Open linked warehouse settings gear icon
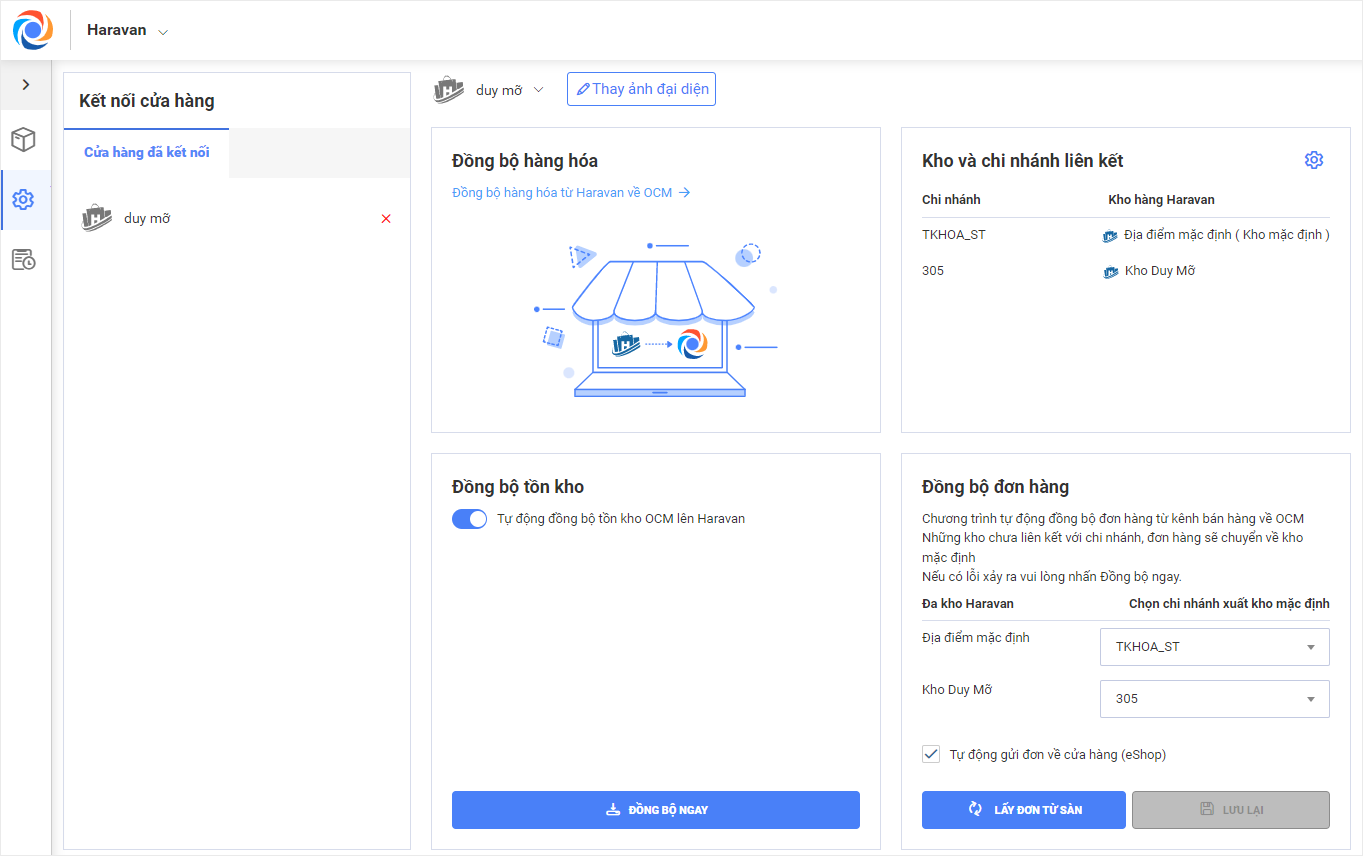The image size is (1363, 856). click(1314, 160)
